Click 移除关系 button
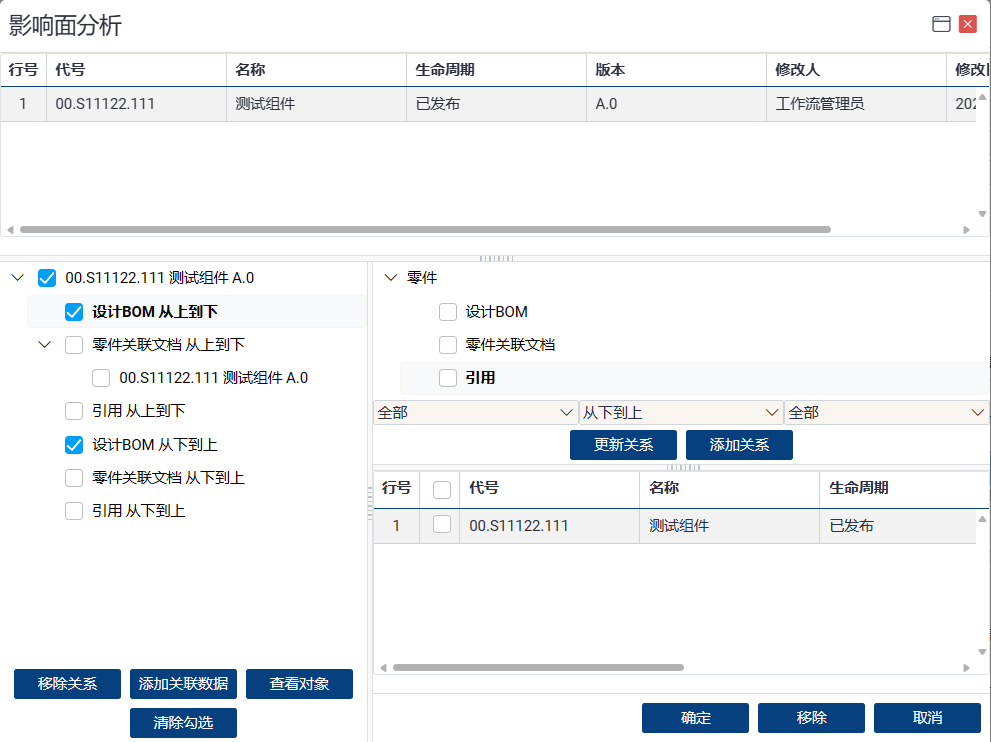The image size is (991, 742). [67, 684]
